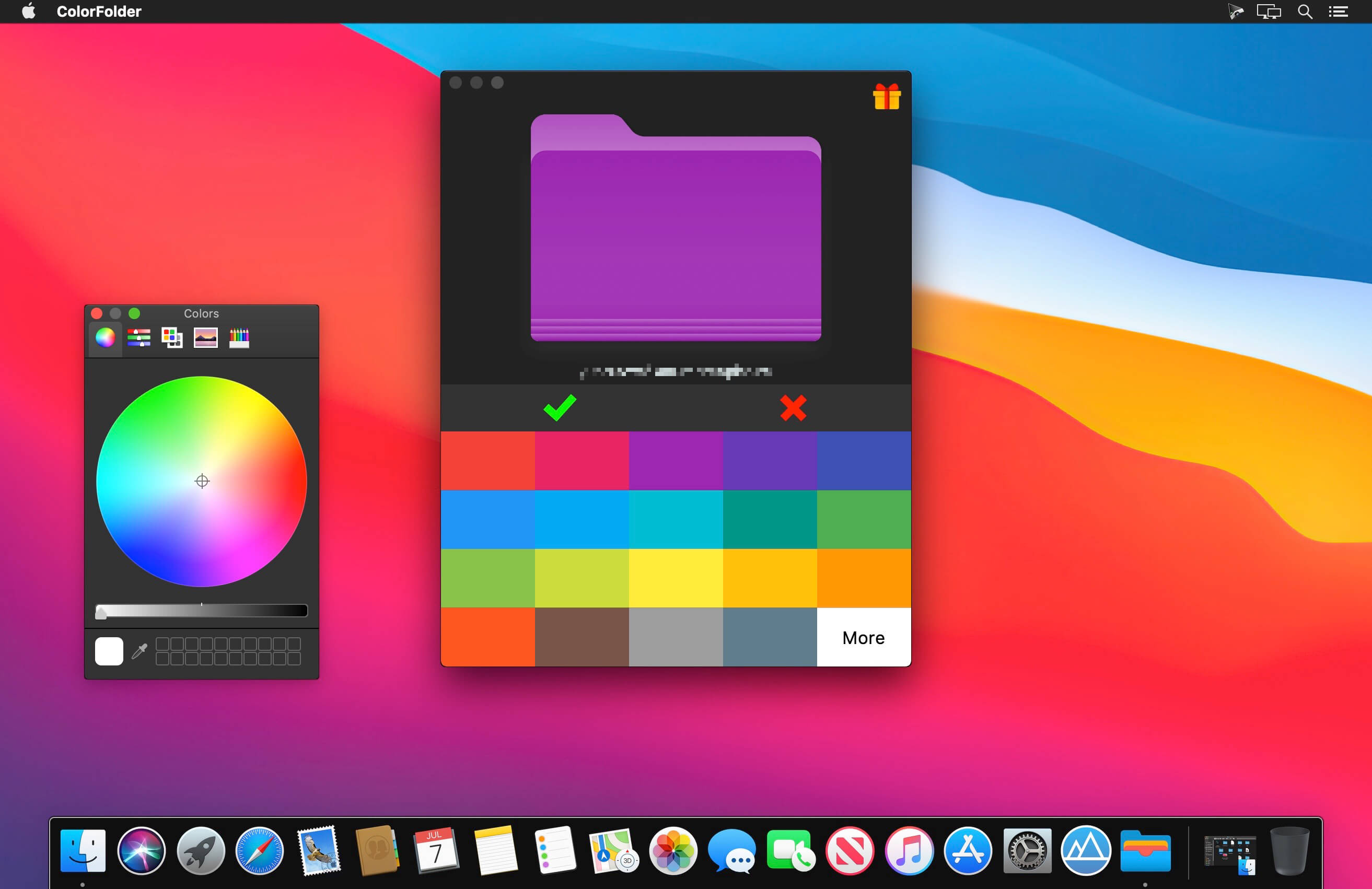1372x889 pixels.
Task: Open Photos from the Dock
Action: [x=673, y=850]
